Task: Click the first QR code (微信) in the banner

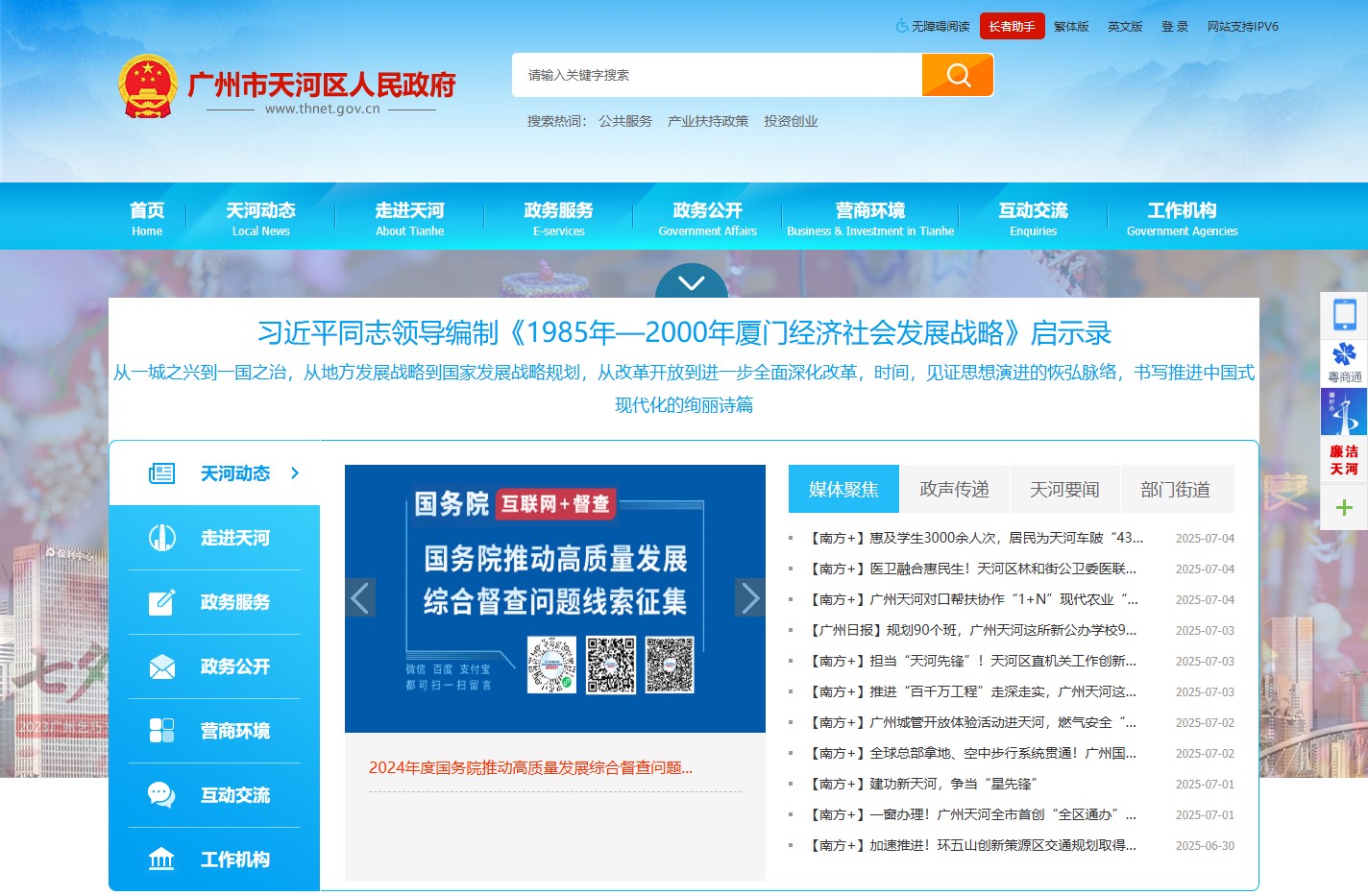Action: tap(551, 665)
